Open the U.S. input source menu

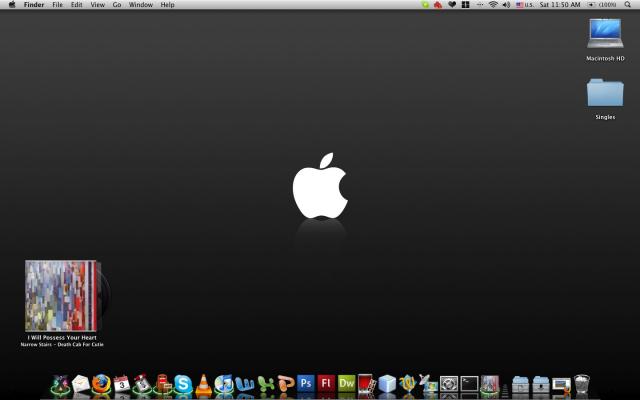tap(524, 4)
